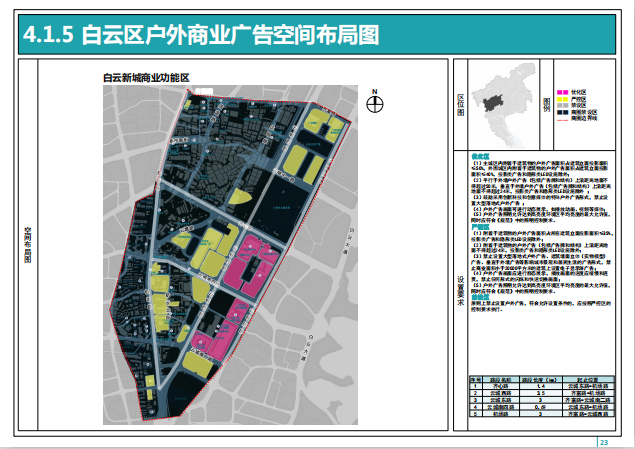Select the magenta legend swatch
Image resolution: width=635 pixels, height=449 pixels.
tap(563, 92)
